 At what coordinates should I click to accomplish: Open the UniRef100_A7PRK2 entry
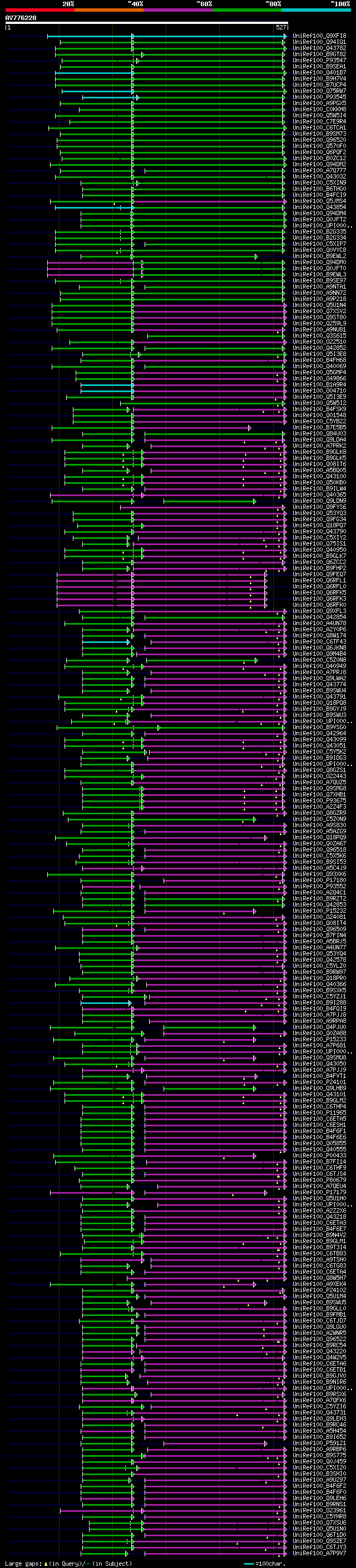tap(319, 446)
